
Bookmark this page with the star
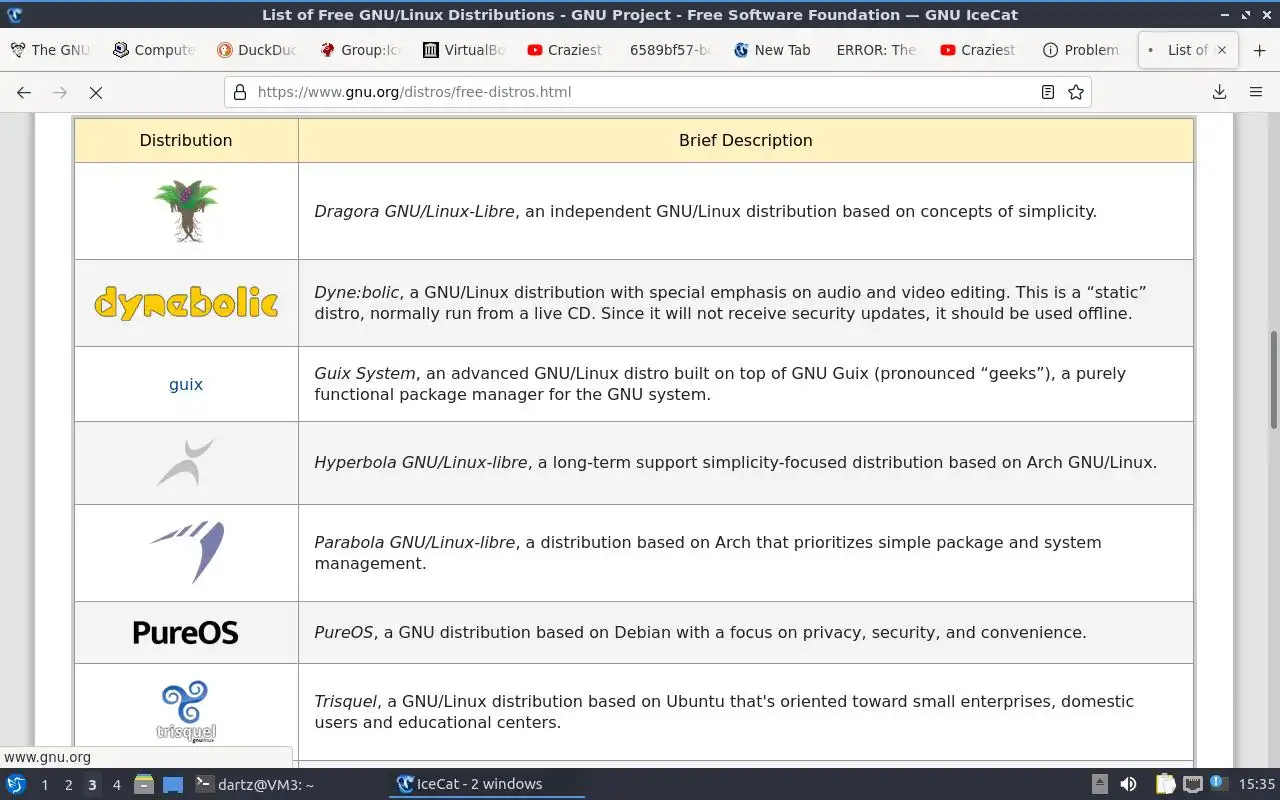(1075, 92)
